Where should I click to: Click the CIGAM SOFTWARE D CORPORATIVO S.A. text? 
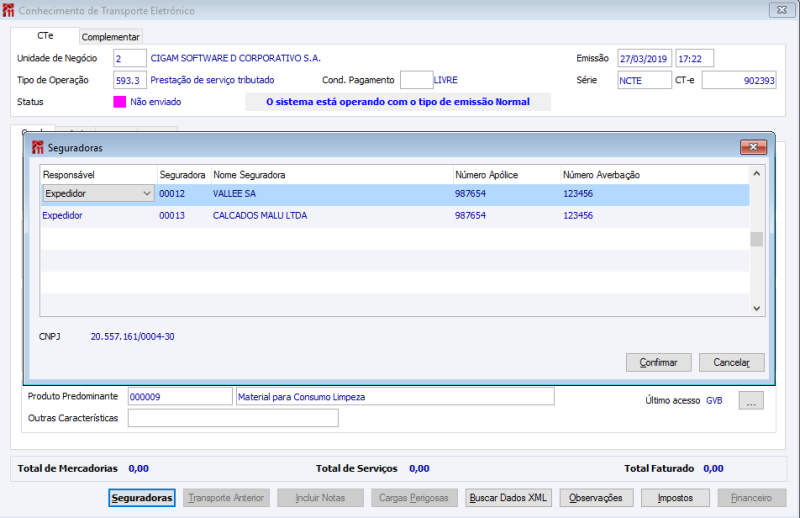236,58
